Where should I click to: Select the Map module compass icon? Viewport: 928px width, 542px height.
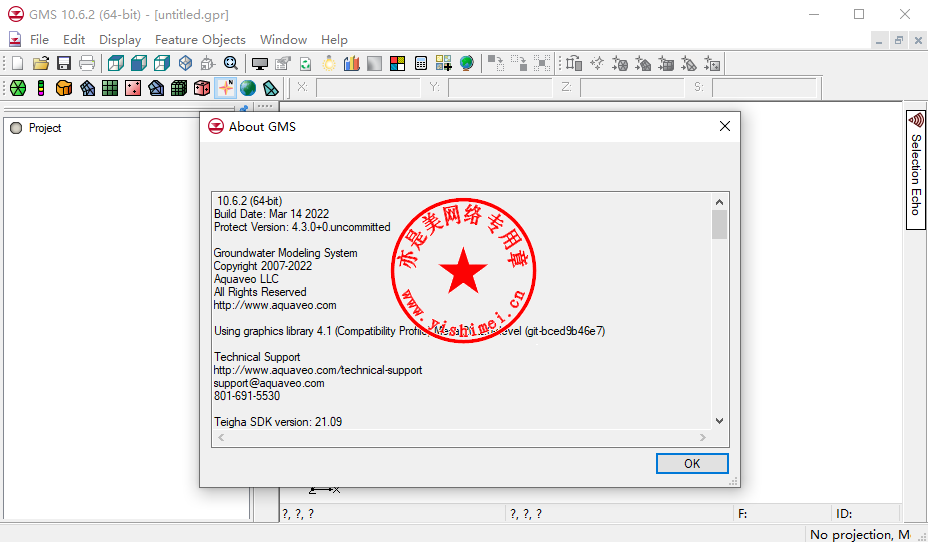click(225, 88)
